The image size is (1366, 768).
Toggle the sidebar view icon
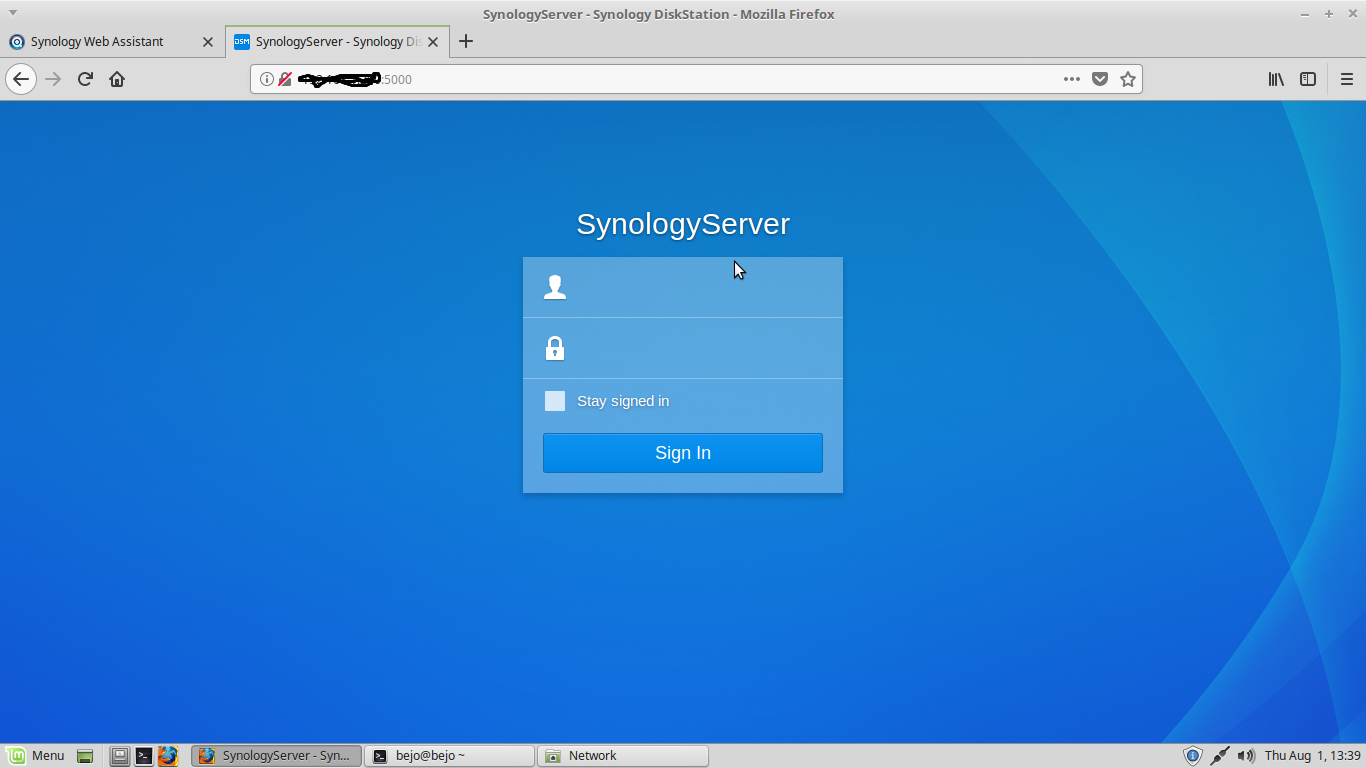tap(1308, 79)
